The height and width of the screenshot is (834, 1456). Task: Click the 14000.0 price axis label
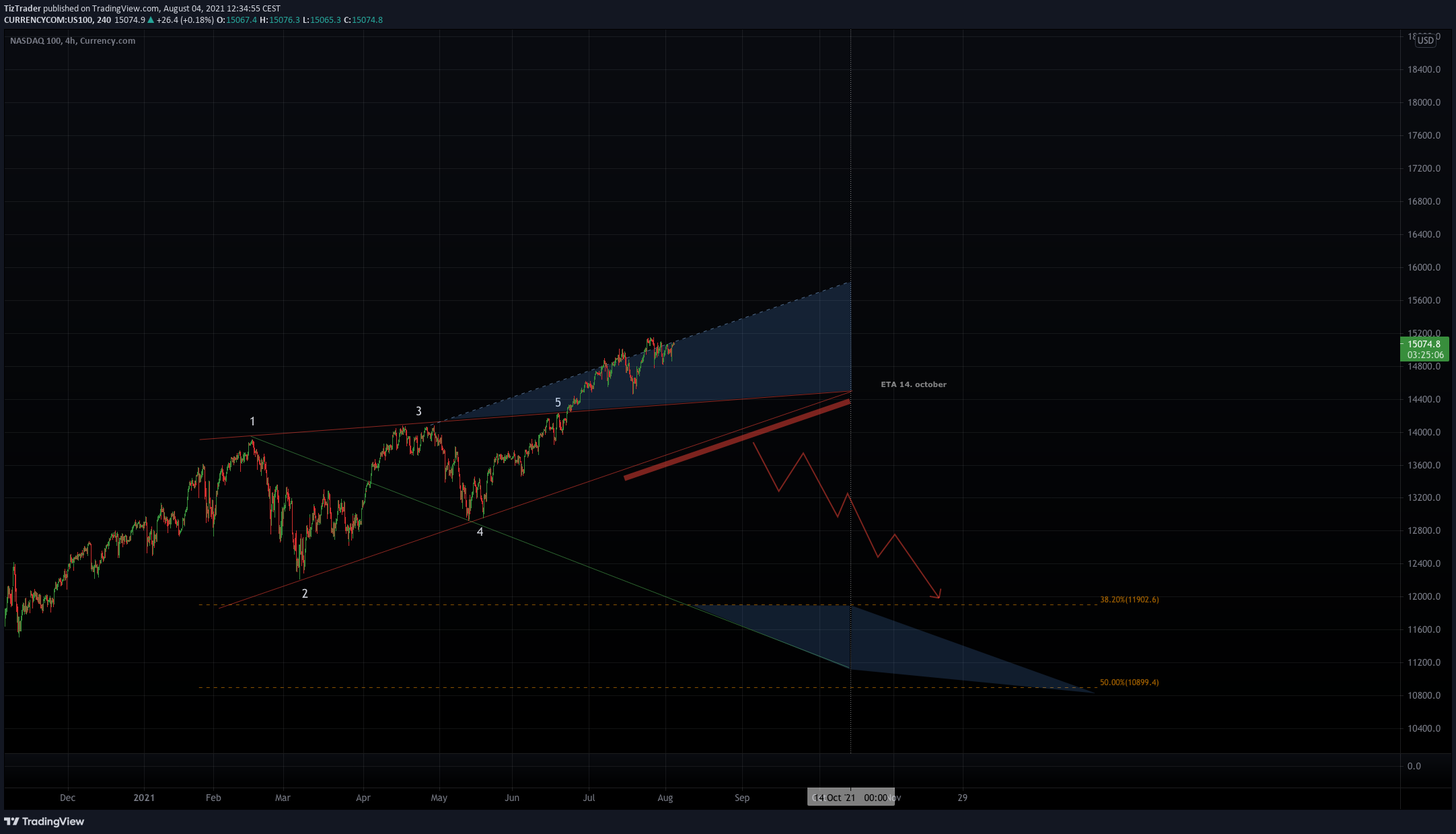click(x=1424, y=432)
